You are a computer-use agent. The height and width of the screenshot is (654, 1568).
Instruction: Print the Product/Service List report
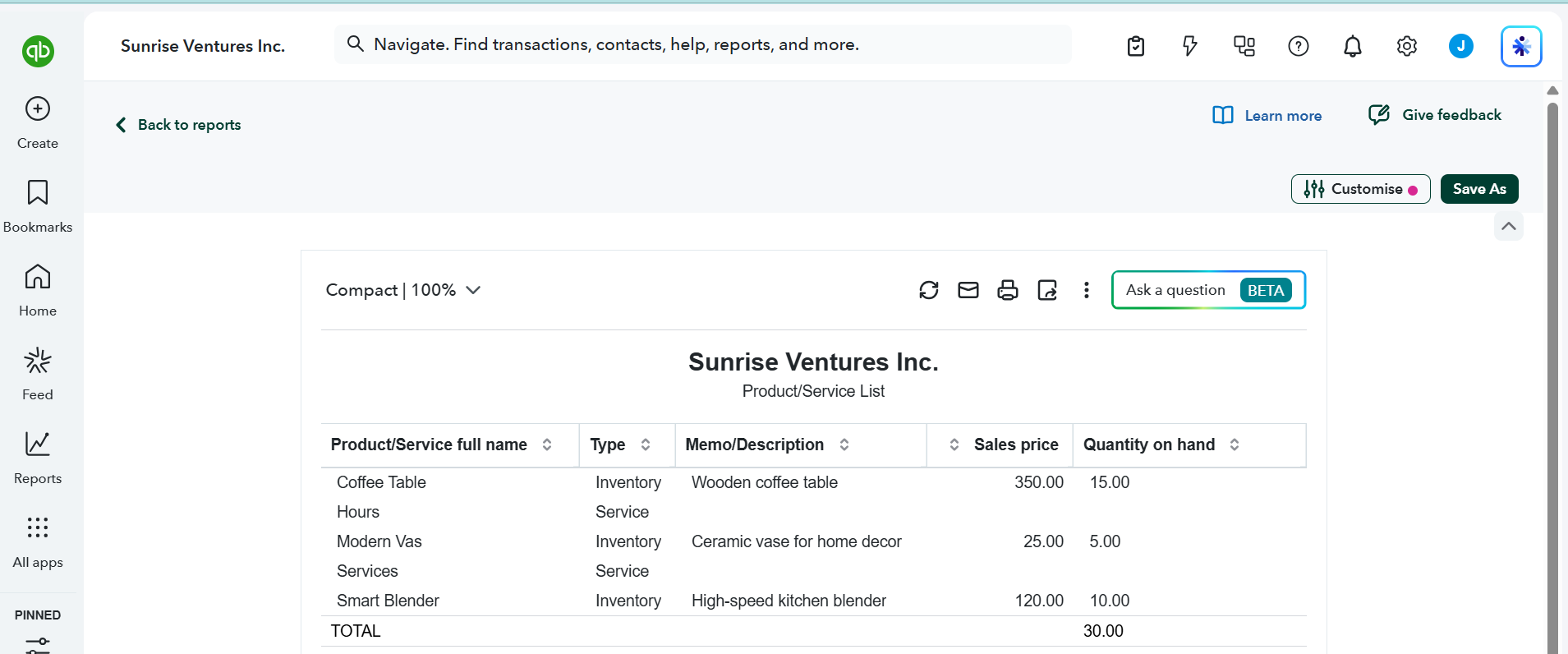pos(1008,290)
